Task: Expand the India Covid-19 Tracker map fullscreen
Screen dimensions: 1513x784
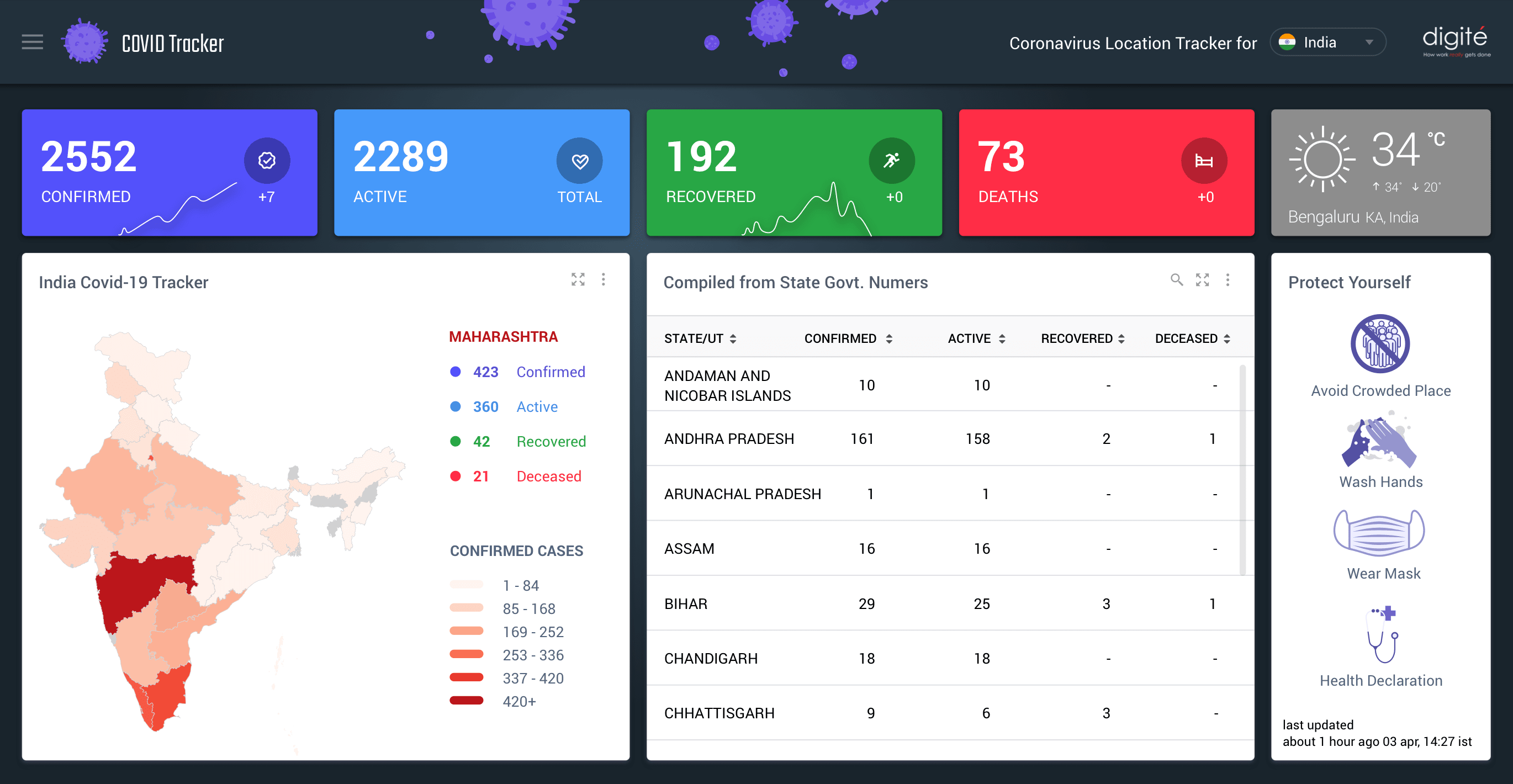Action: tap(578, 279)
